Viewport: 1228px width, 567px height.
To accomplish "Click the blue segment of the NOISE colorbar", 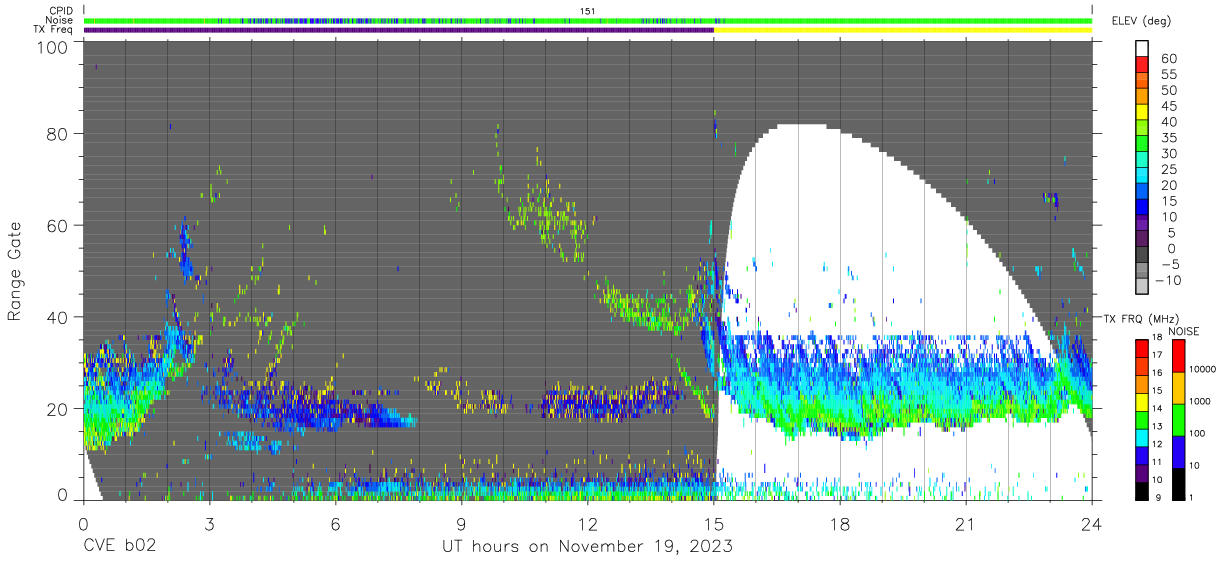I will tap(1178, 450).
